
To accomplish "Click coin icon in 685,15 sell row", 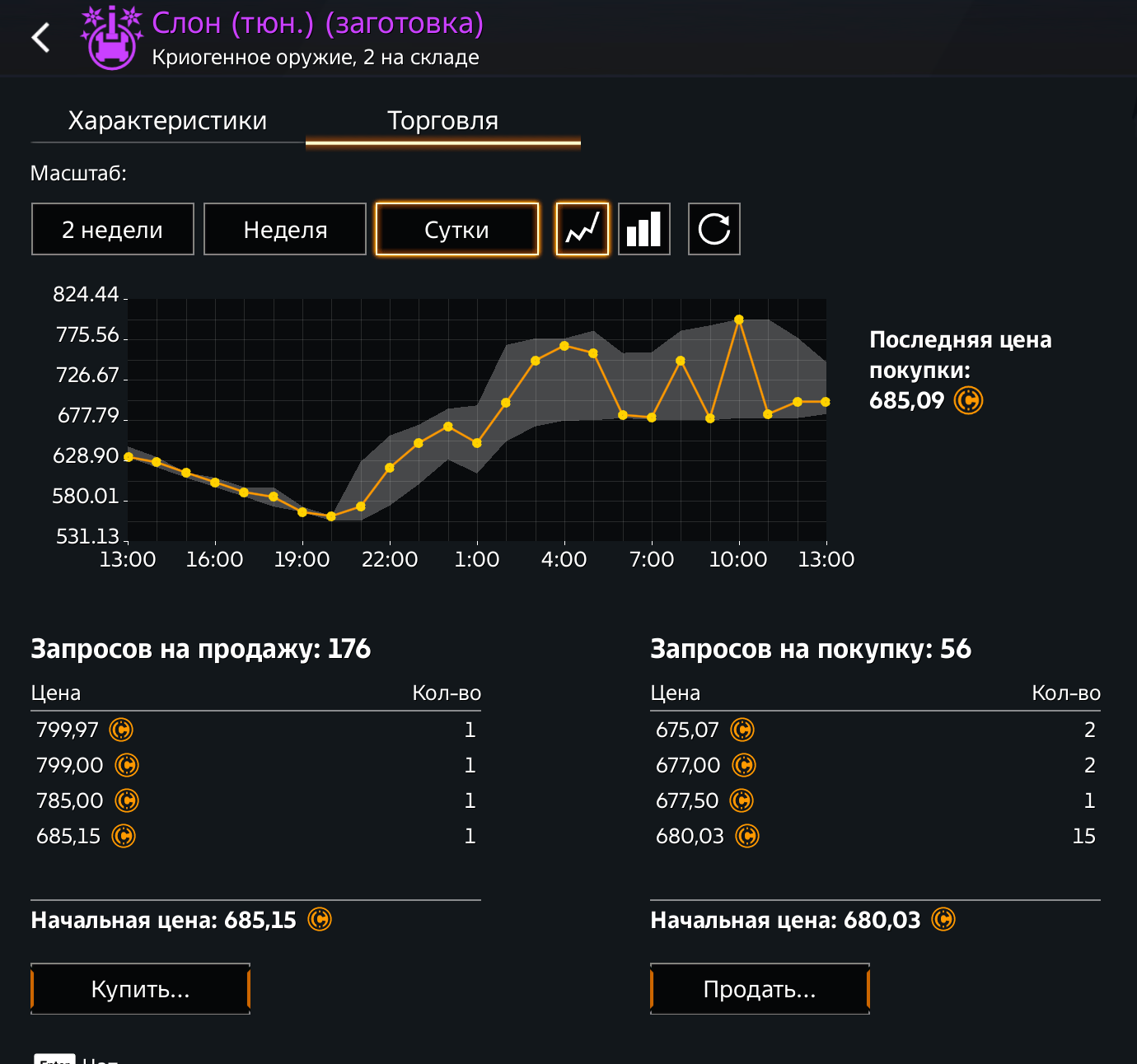I will click(124, 836).
